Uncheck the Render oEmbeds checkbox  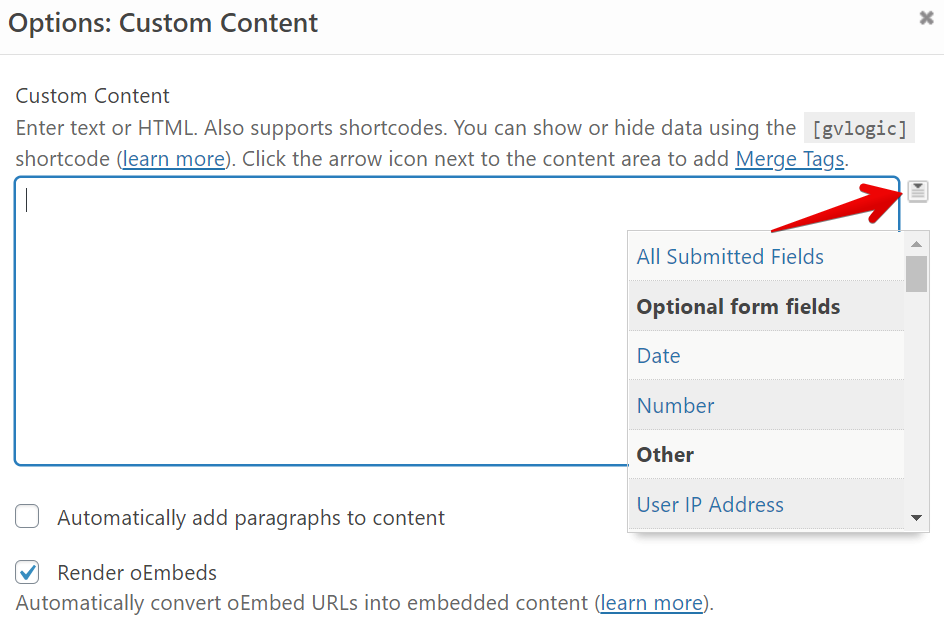click(x=28, y=573)
